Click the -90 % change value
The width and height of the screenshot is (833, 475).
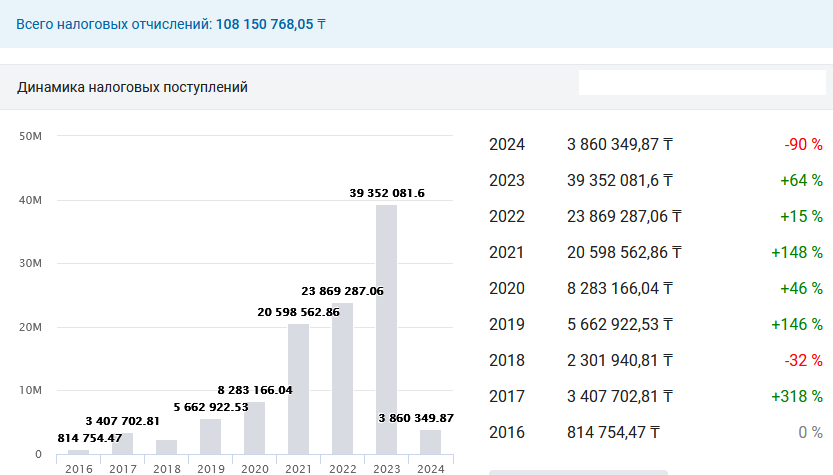click(x=803, y=144)
